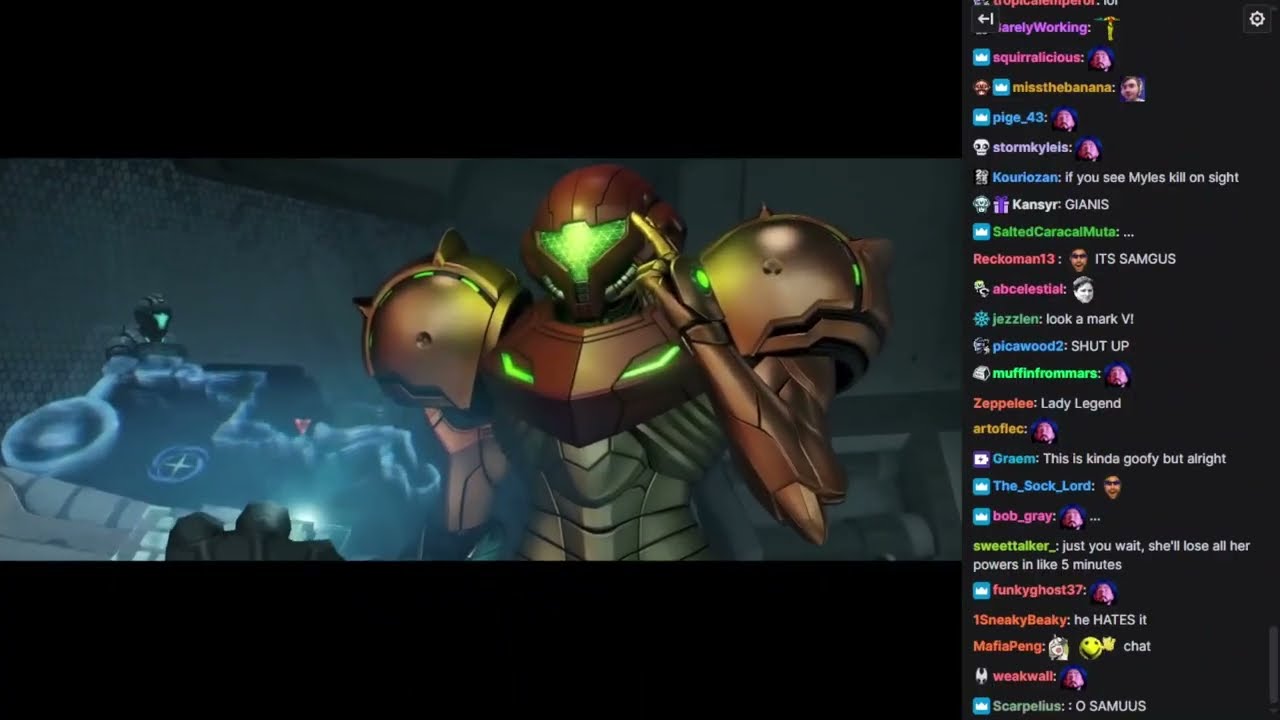The height and width of the screenshot is (720, 1280).
Task: Click the badge next to picawood2
Action: [981, 346]
